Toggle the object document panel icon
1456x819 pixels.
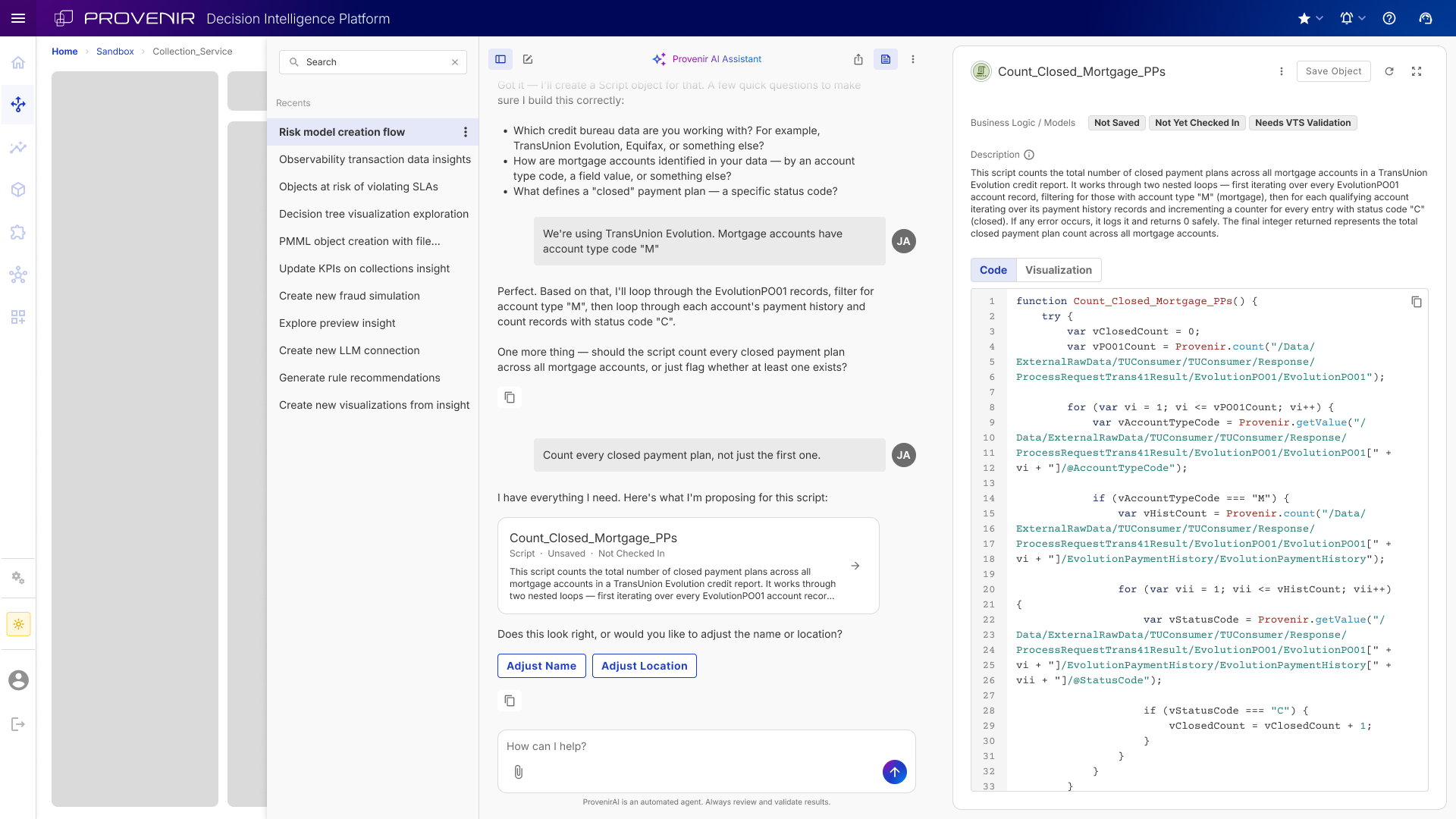pos(886,59)
